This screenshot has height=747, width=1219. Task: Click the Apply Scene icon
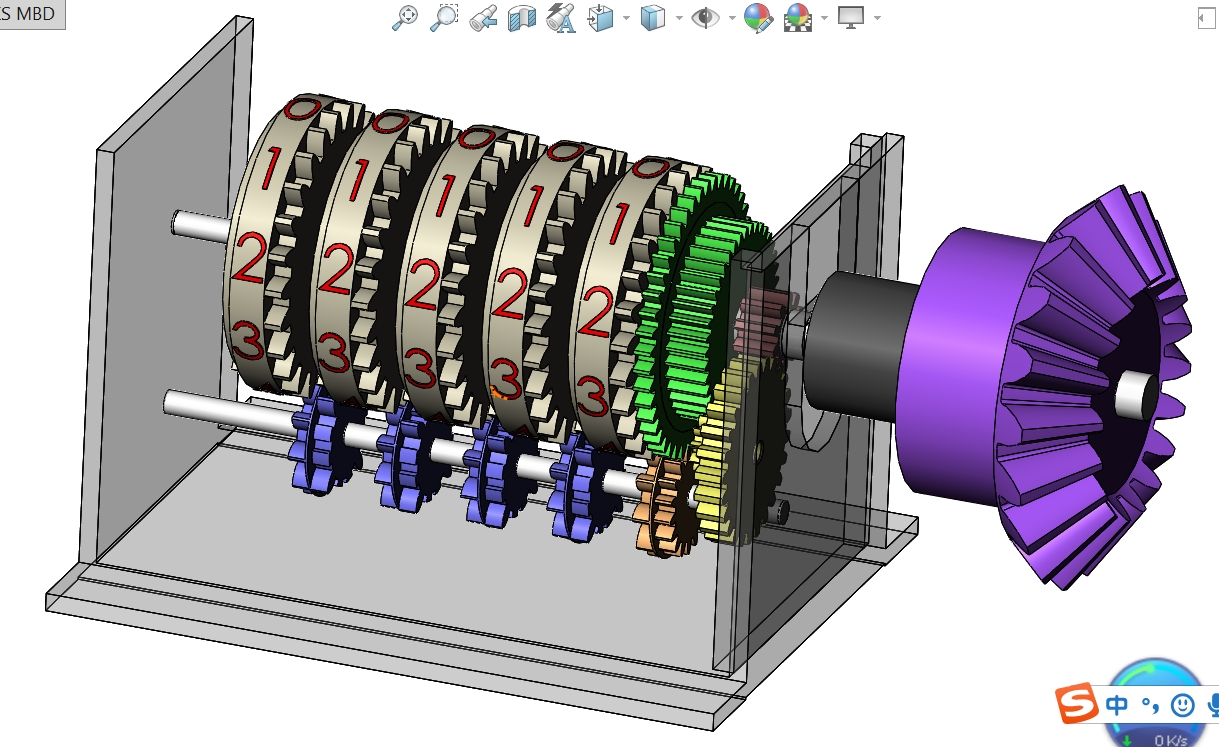(798, 17)
